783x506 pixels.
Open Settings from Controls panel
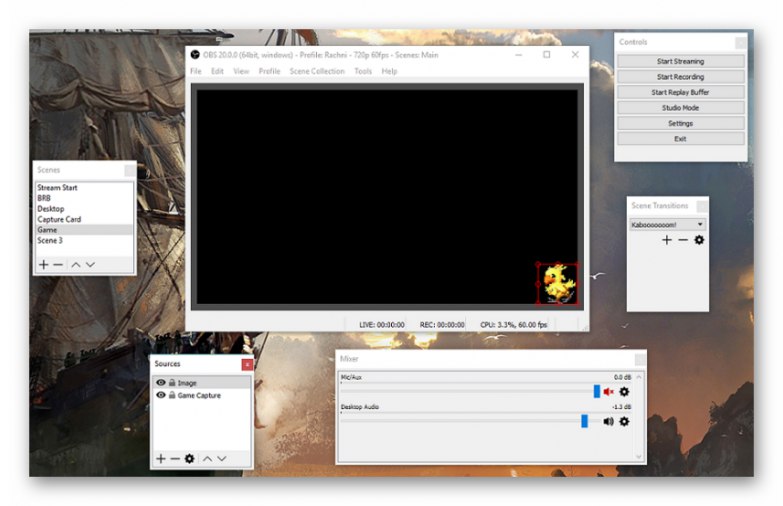point(681,123)
